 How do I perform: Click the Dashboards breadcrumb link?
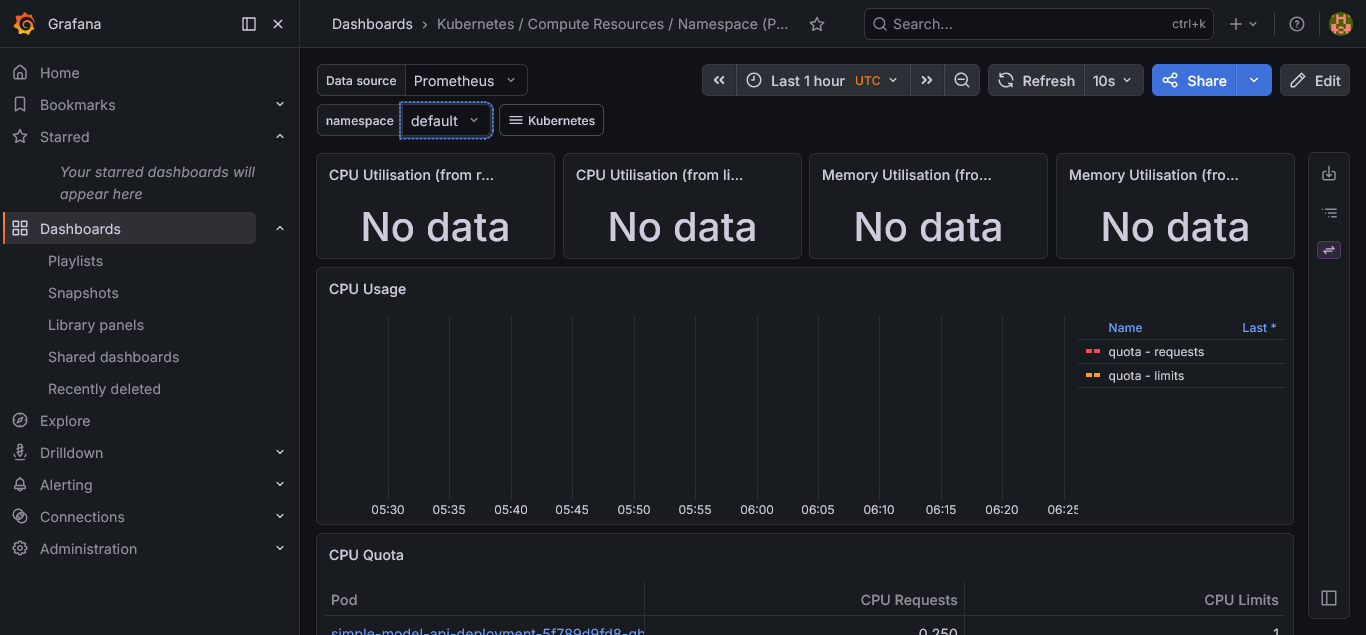click(372, 24)
